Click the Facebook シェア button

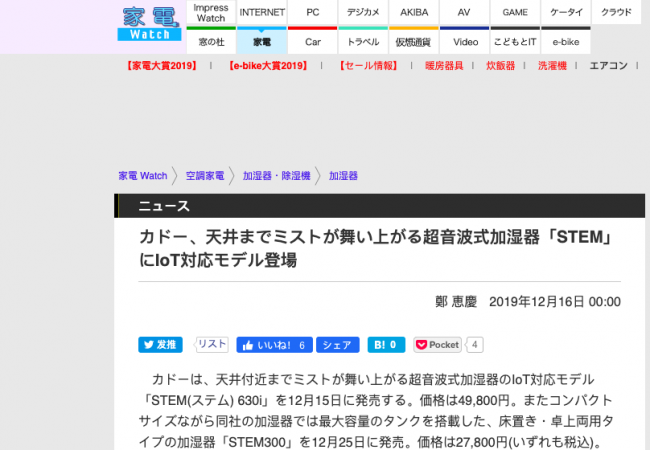click(337, 345)
